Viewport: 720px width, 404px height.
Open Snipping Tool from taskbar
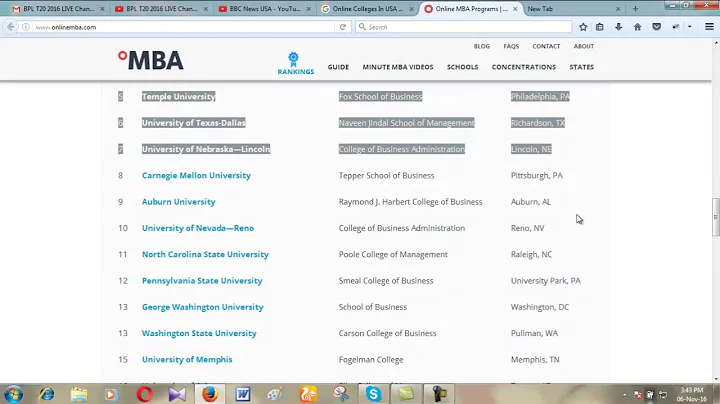pos(341,394)
